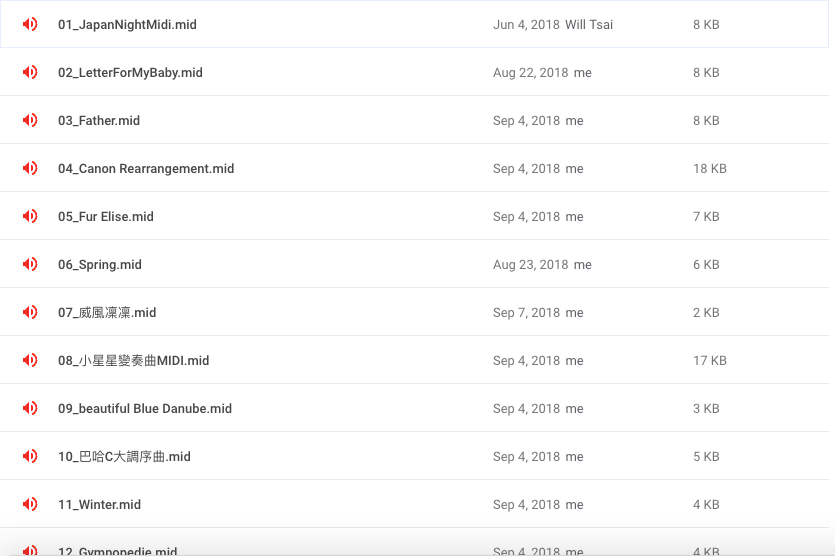
Task: Select the 10_巴哈C大調序曲.mid file row
Action: tap(414, 456)
